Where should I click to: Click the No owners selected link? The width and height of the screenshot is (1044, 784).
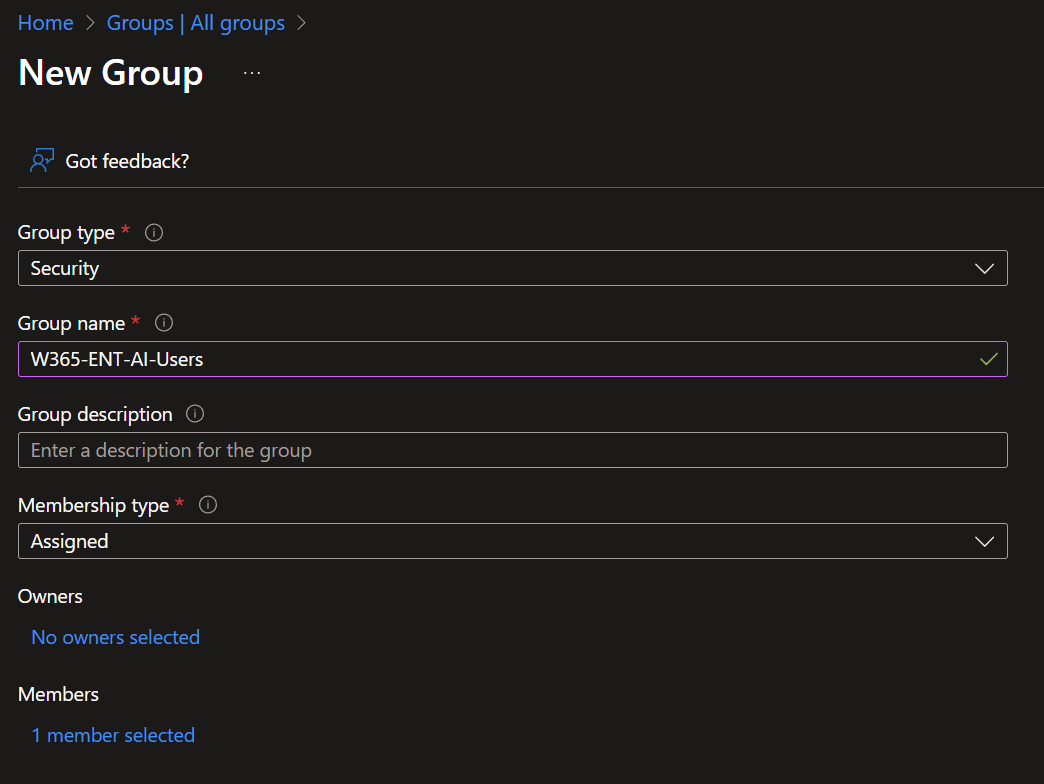click(x=115, y=637)
